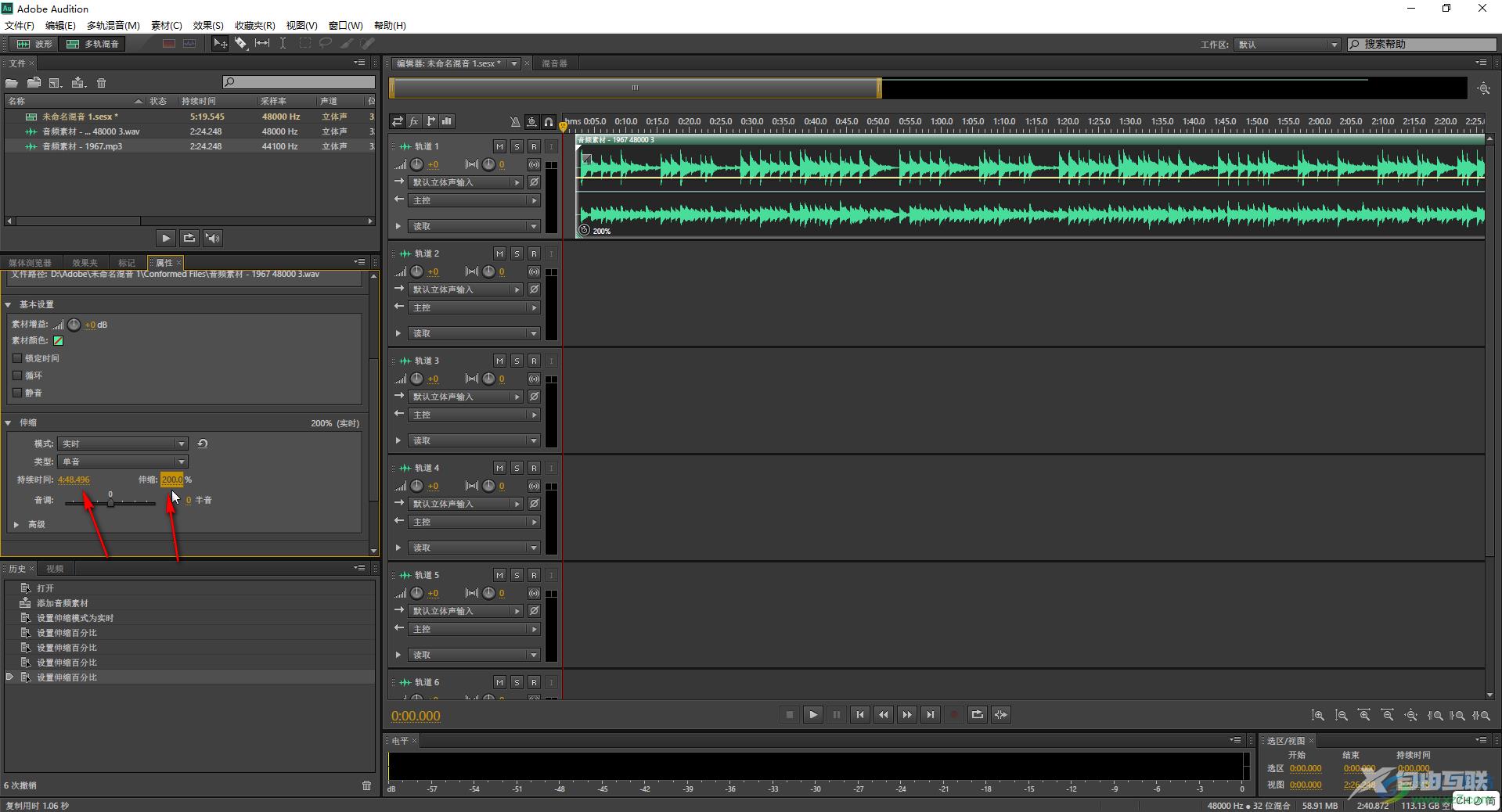This screenshot has width=1502, height=812.
Task: Click the clip gain knob
Action: [74, 325]
